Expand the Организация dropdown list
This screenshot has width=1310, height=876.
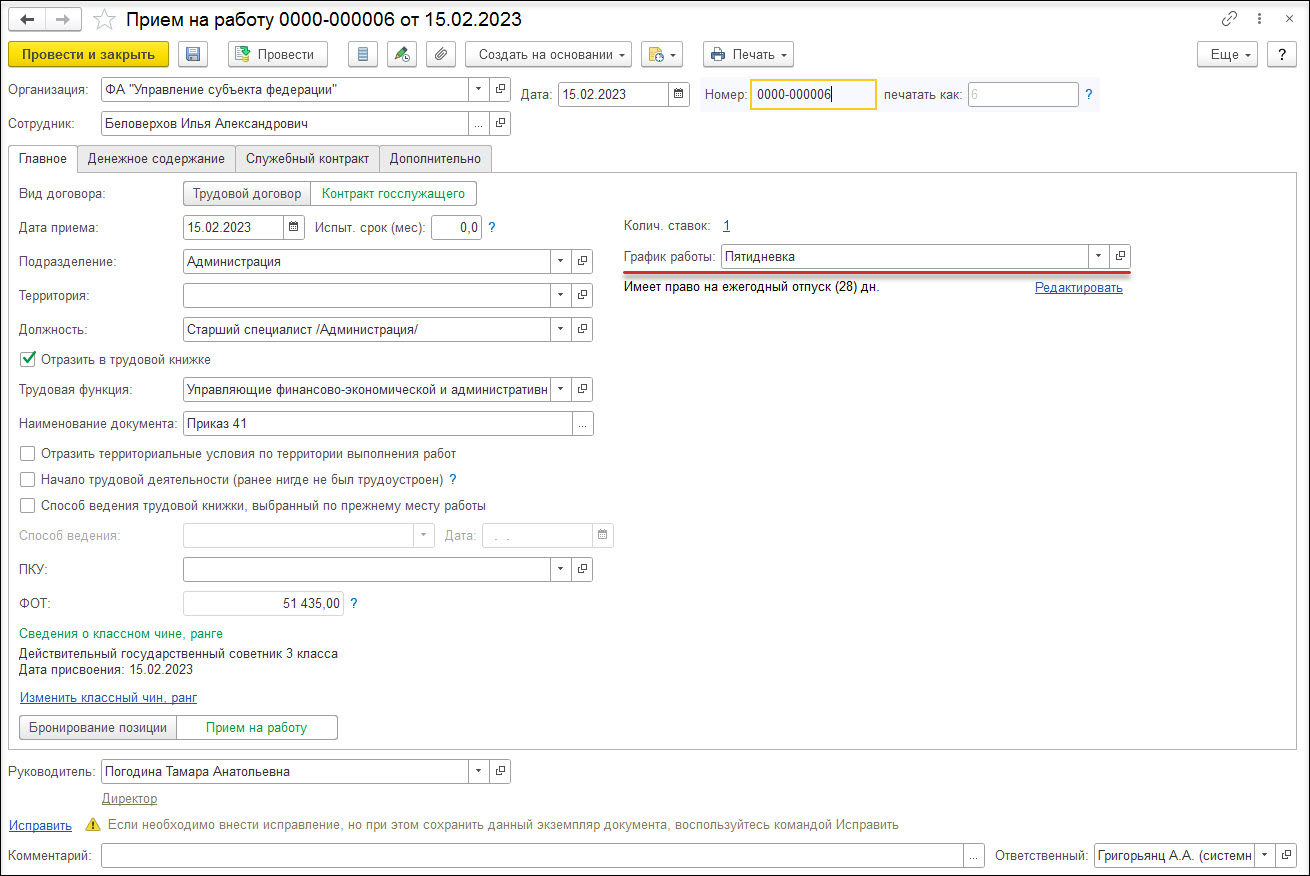[x=479, y=90]
